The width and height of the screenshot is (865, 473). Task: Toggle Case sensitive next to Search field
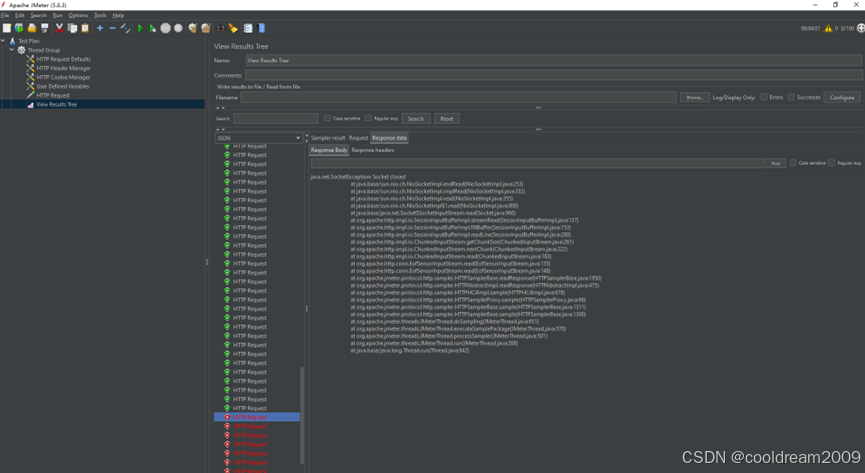328,118
